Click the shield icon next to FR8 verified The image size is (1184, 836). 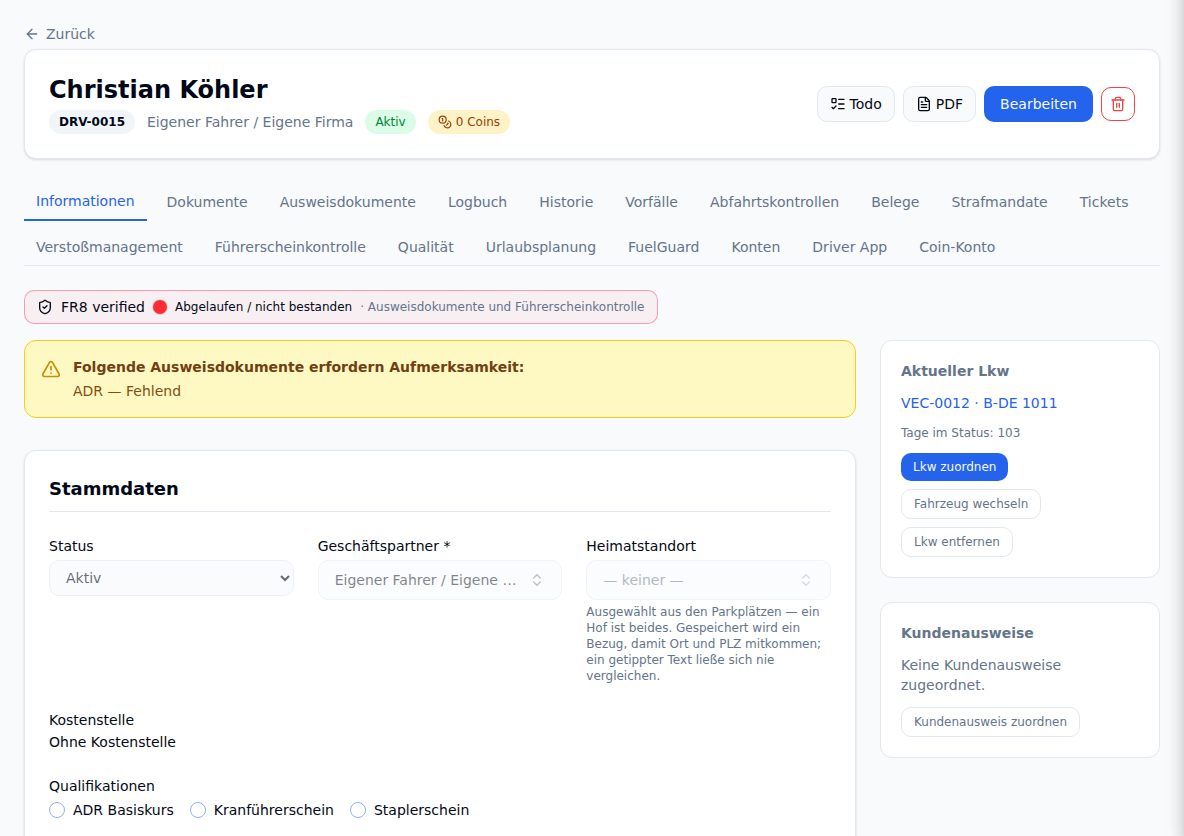pyautogui.click(x=45, y=307)
